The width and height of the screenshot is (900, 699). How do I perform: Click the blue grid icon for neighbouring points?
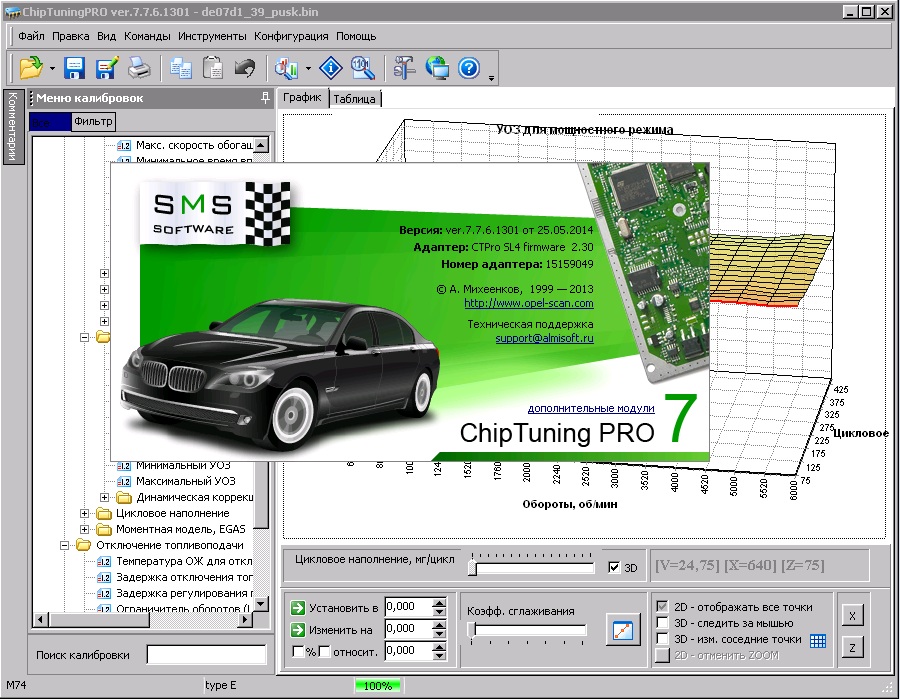(818, 640)
